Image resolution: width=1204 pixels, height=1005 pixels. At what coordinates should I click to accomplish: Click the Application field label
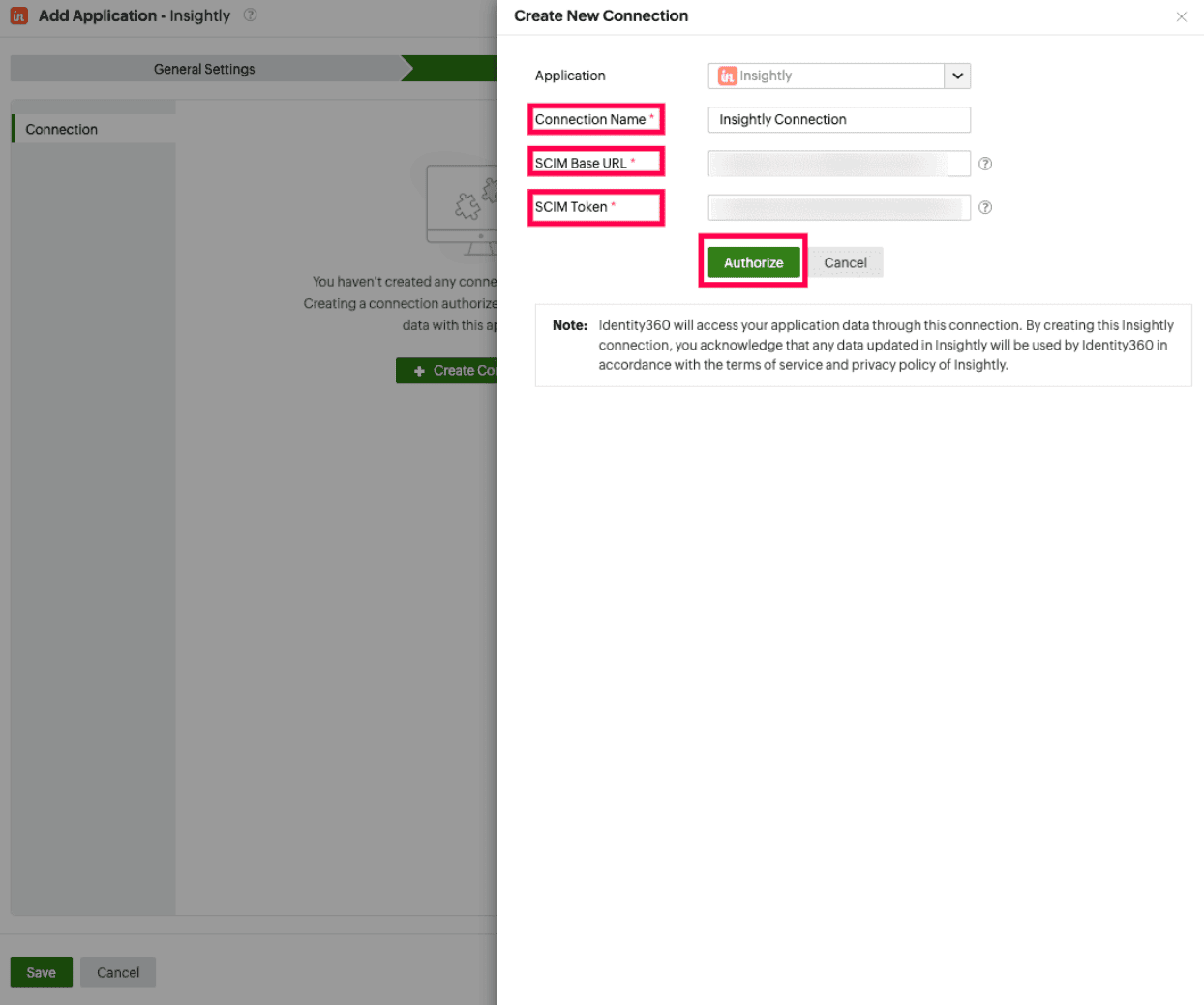570,76
